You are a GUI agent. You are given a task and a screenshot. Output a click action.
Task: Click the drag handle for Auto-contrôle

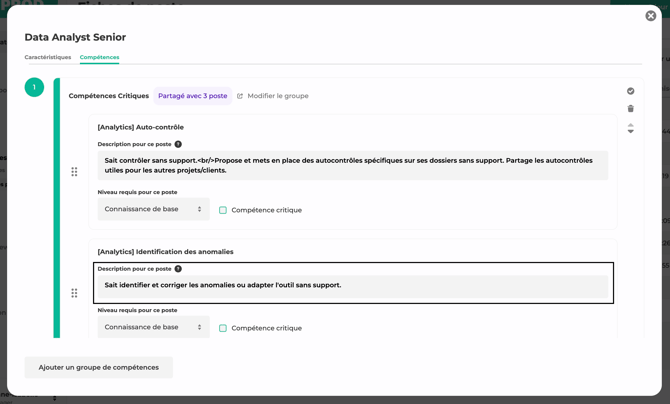74,172
